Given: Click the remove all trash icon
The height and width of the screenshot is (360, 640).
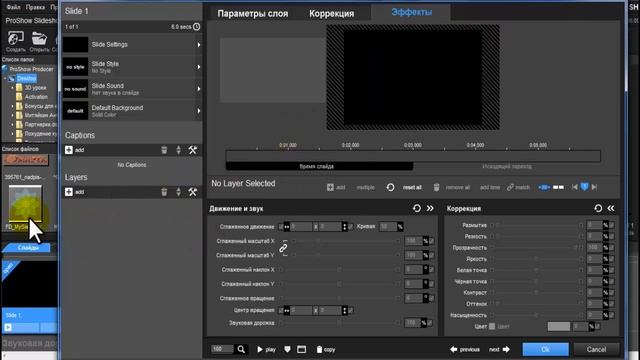Looking at the screenshot, I should 436,187.
